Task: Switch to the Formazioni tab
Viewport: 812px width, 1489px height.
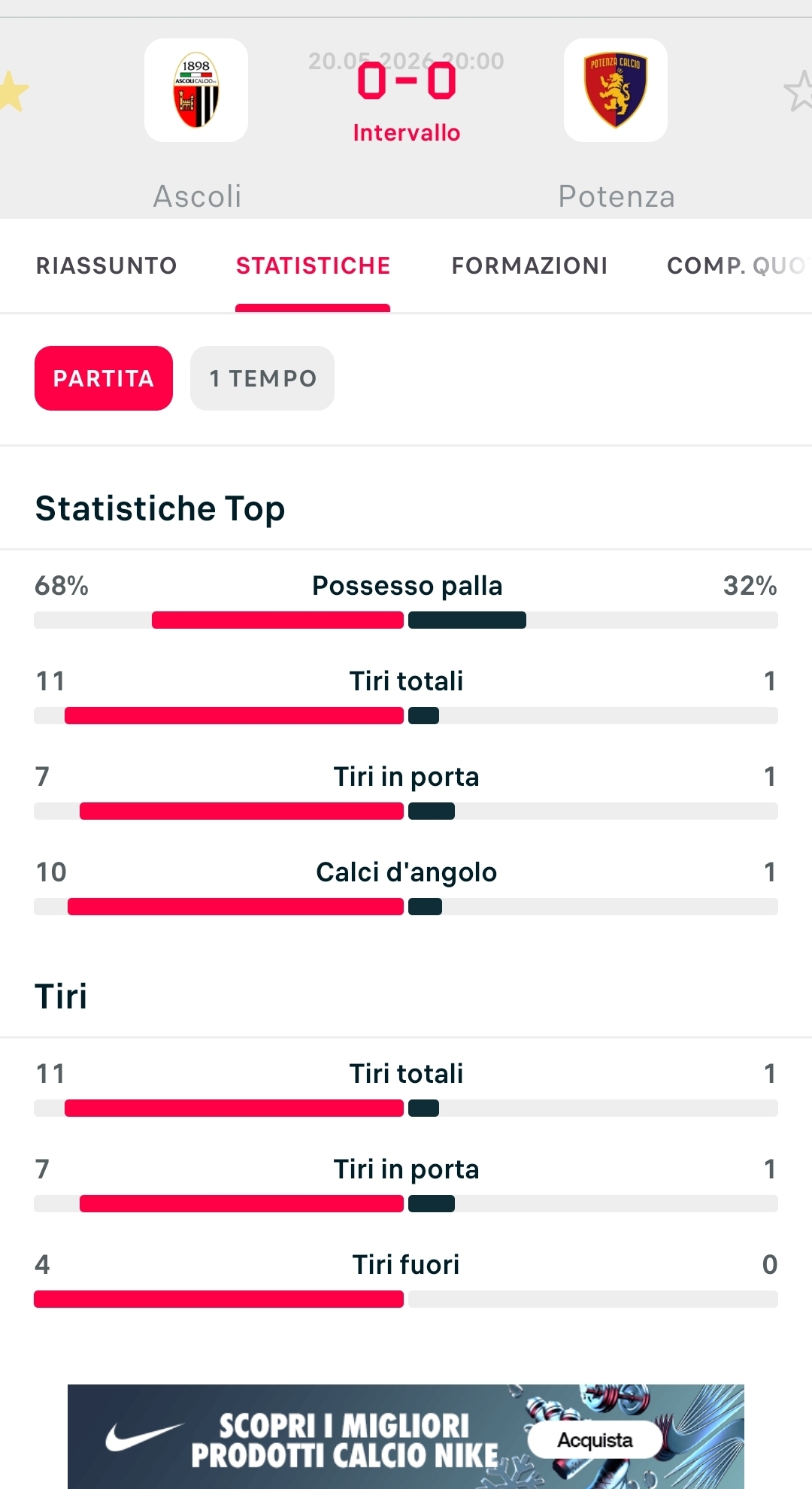Action: [x=529, y=265]
